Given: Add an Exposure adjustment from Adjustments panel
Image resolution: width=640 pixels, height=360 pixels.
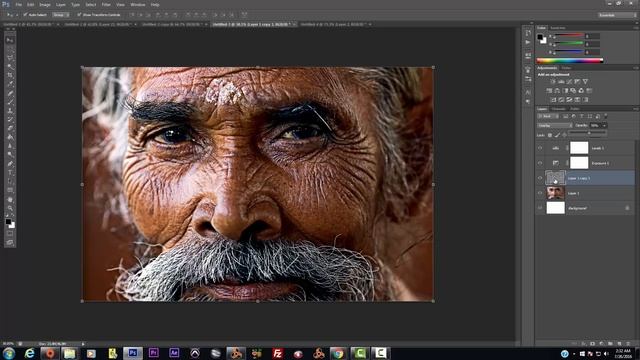Looking at the screenshot, I should [x=577, y=82].
